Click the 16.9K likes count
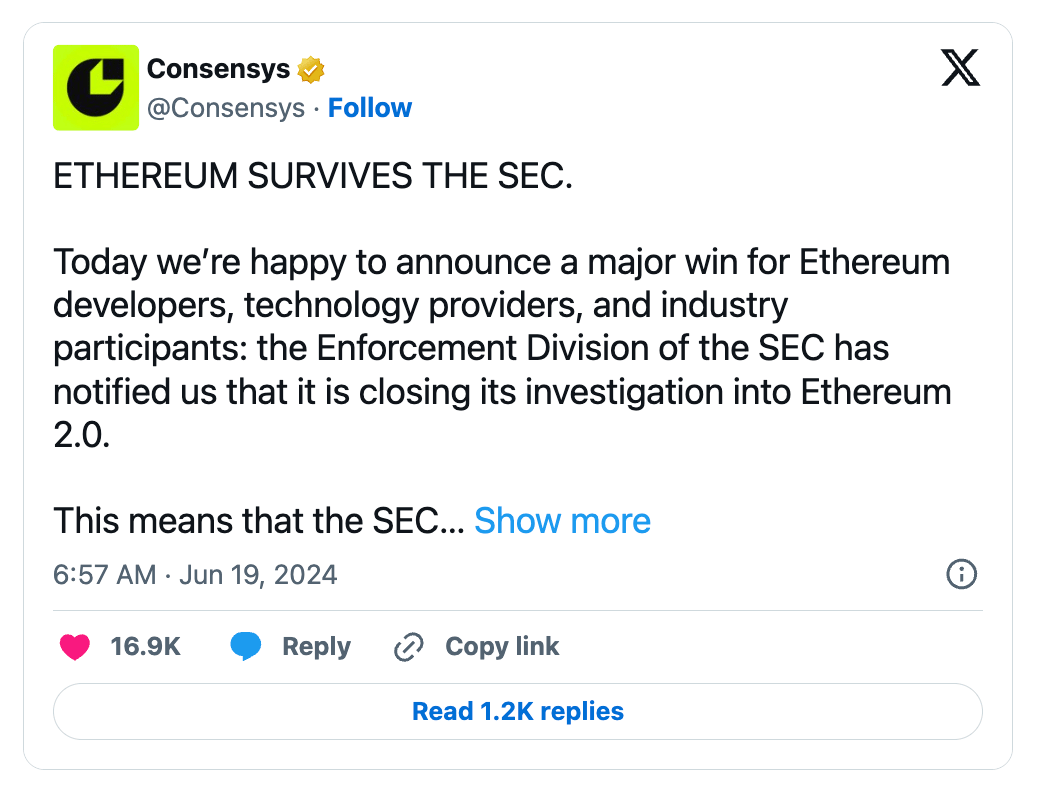 point(145,647)
